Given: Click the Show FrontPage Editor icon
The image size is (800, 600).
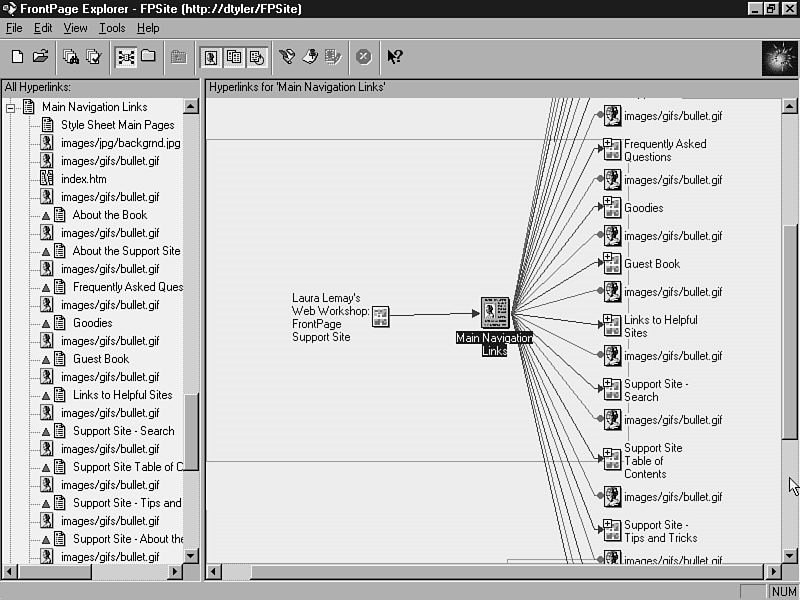Looking at the screenshot, I should (287, 57).
